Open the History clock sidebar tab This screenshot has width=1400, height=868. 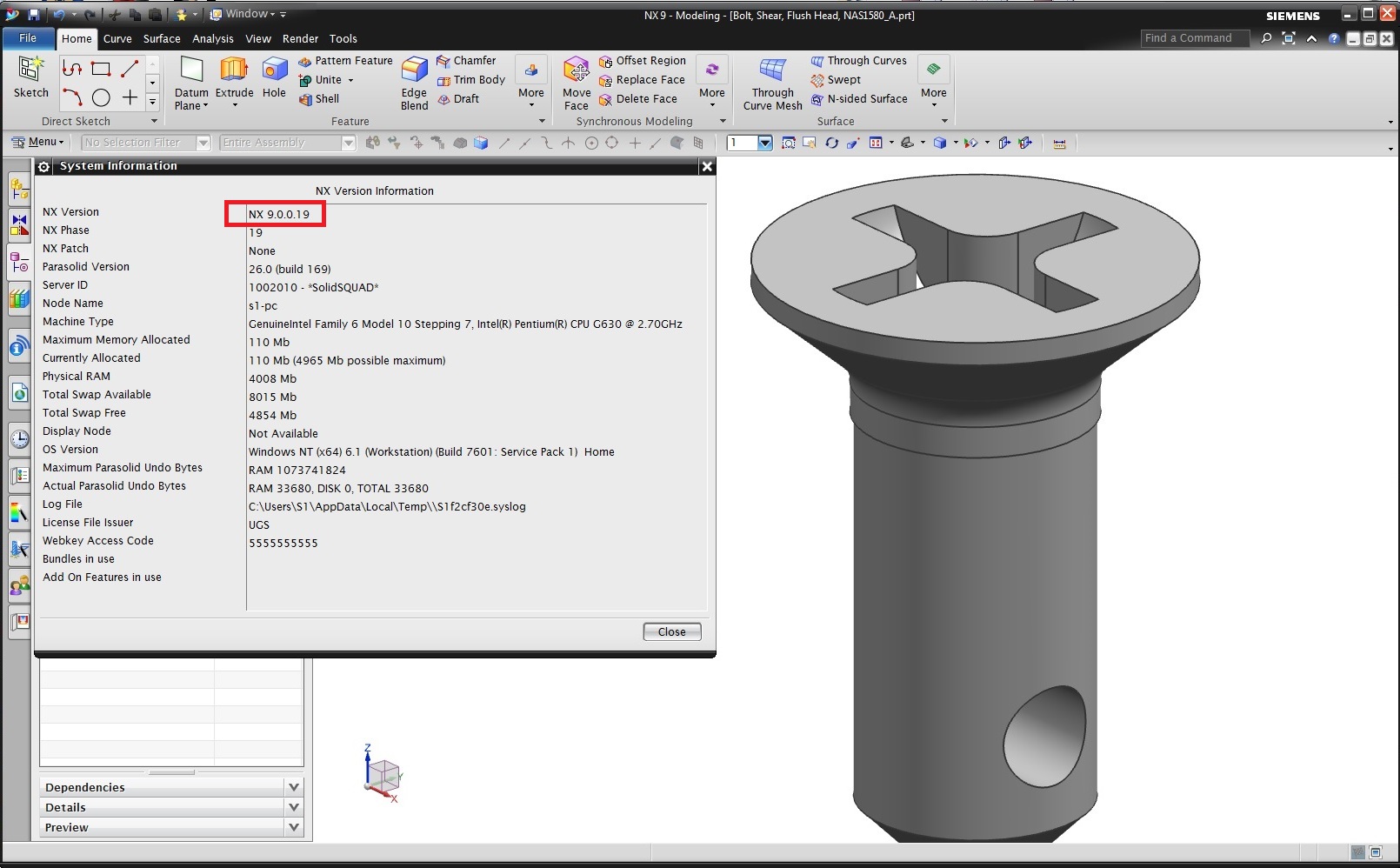coord(19,438)
